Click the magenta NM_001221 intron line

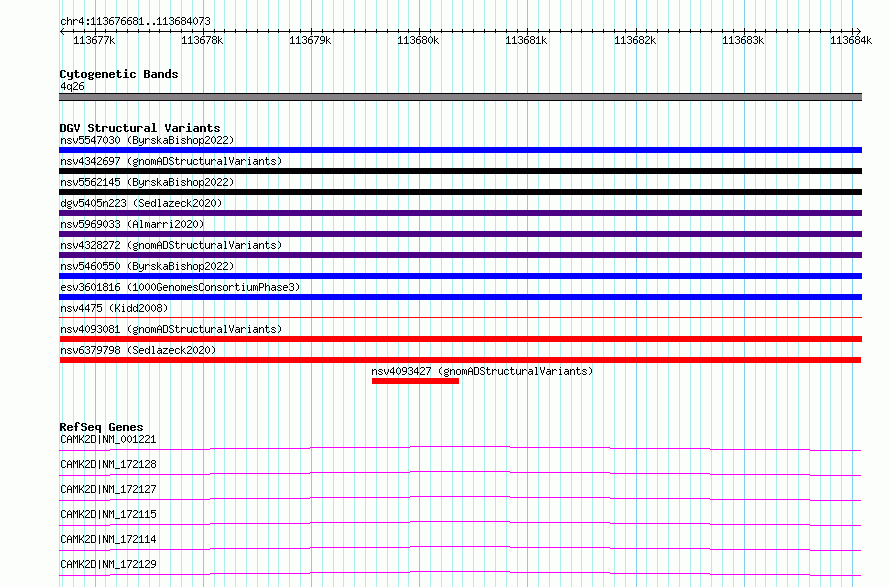[460, 447]
